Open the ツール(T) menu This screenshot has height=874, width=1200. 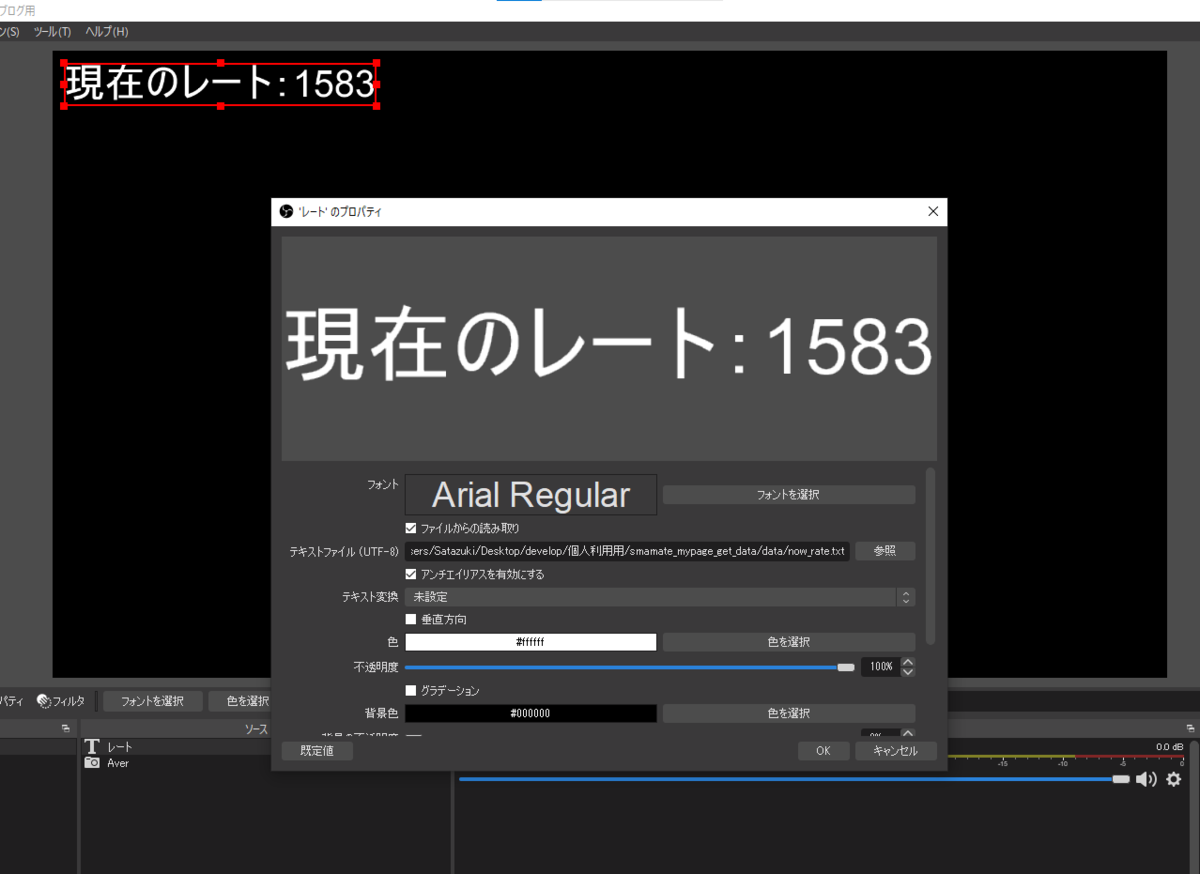(x=52, y=32)
